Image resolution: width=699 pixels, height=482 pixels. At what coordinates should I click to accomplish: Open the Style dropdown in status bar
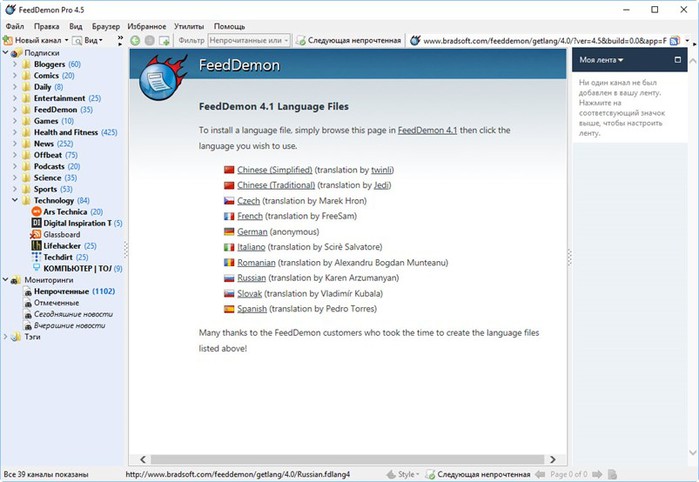click(x=403, y=474)
